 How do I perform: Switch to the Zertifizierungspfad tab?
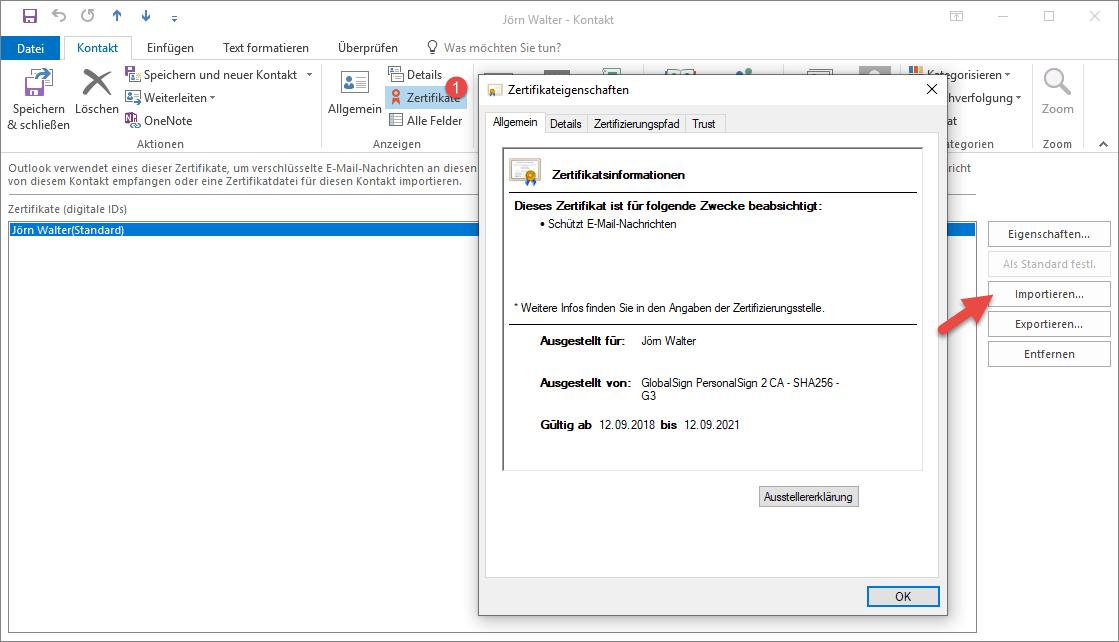[x=636, y=124]
